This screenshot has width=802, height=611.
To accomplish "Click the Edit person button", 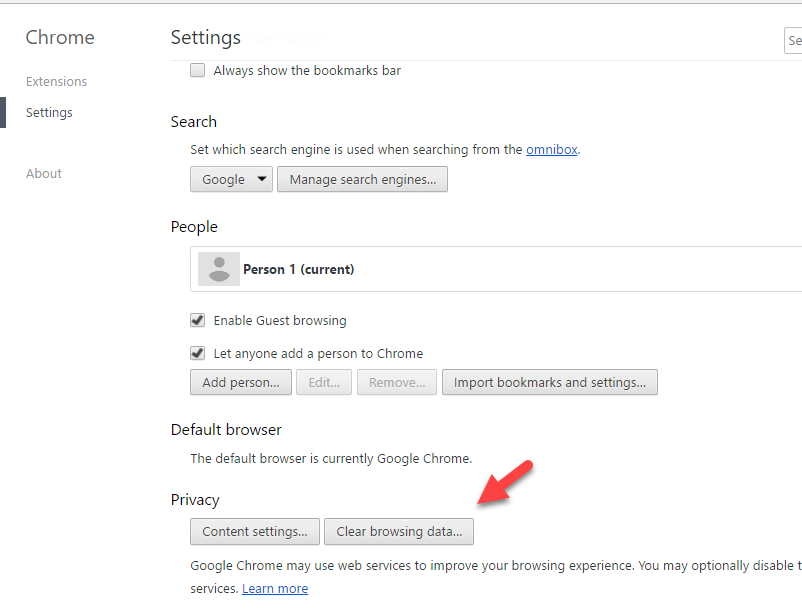I will [x=324, y=382].
